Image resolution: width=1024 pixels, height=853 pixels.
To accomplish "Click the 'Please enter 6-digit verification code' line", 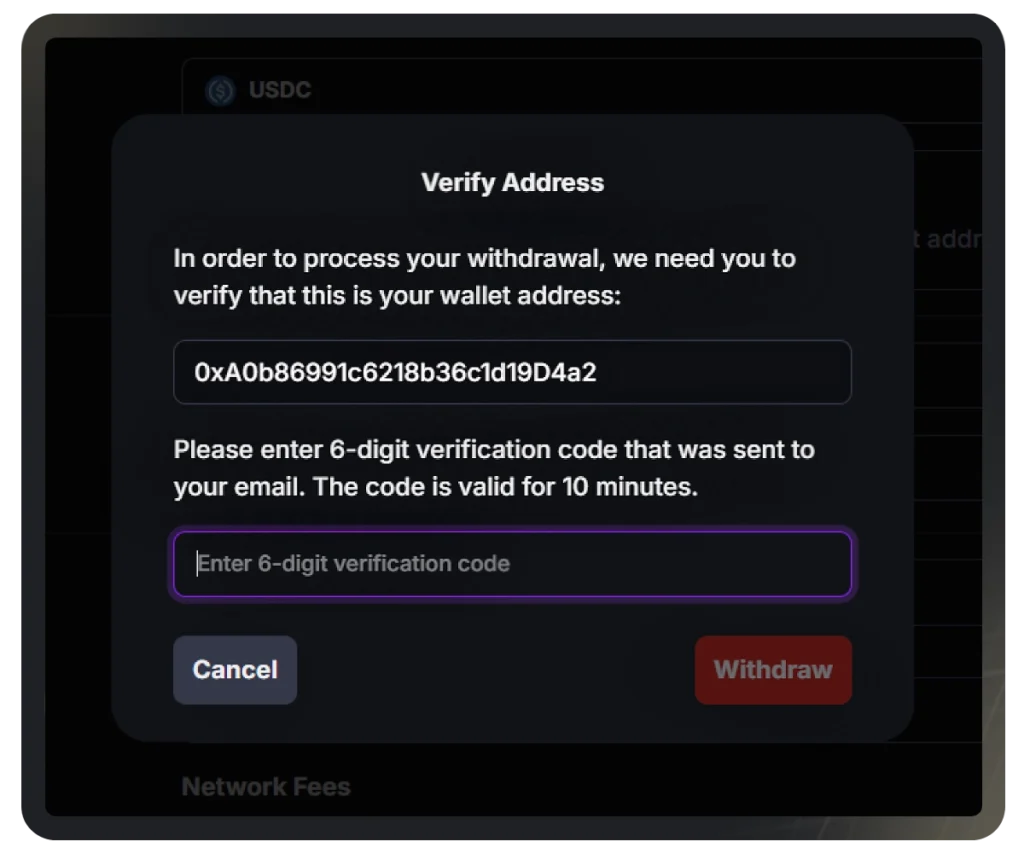I will pyautogui.click(x=494, y=450).
